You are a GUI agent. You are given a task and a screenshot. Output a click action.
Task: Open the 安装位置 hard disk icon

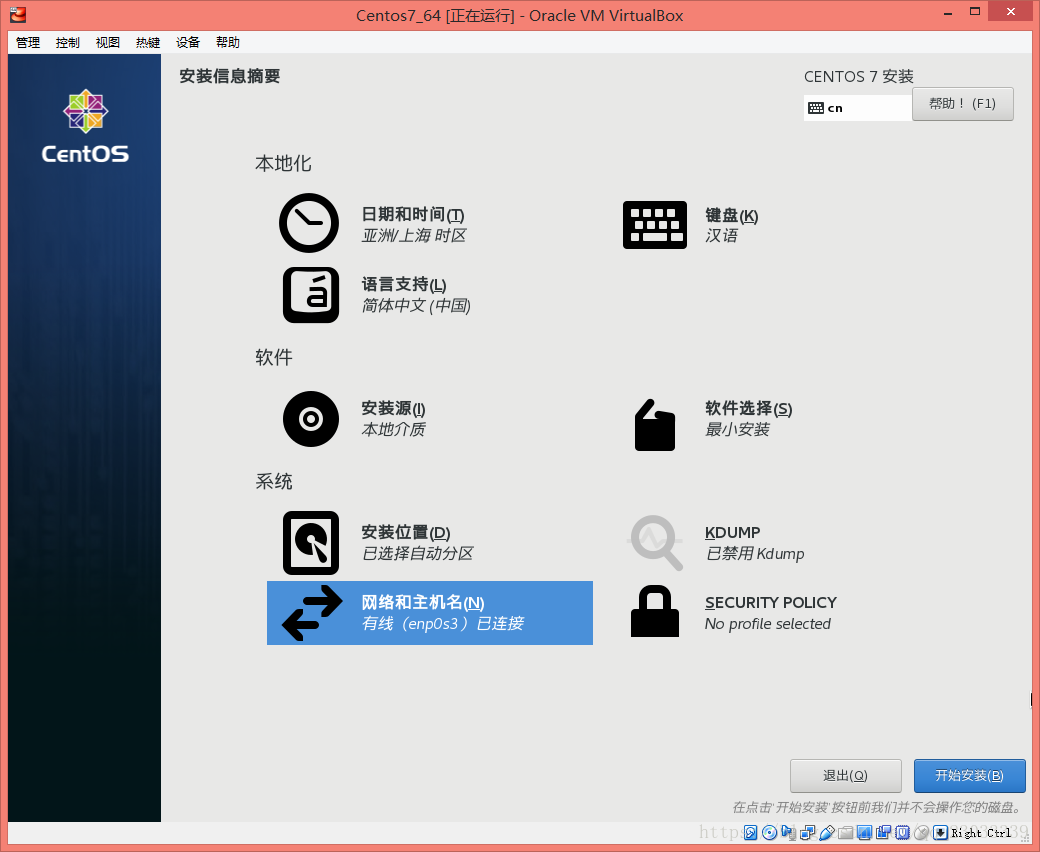pyautogui.click(x=311, y=543)
